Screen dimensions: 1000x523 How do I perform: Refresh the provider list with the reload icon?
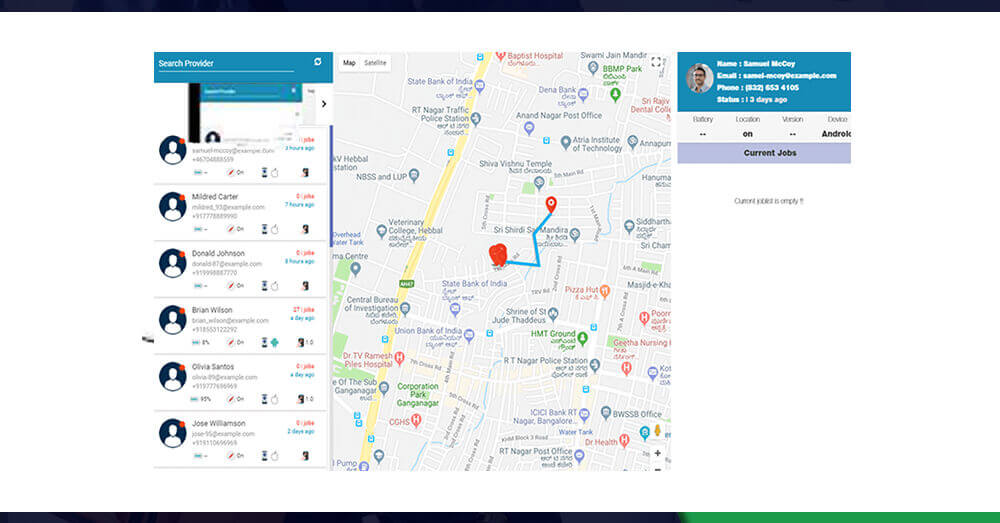click(318, 62)
